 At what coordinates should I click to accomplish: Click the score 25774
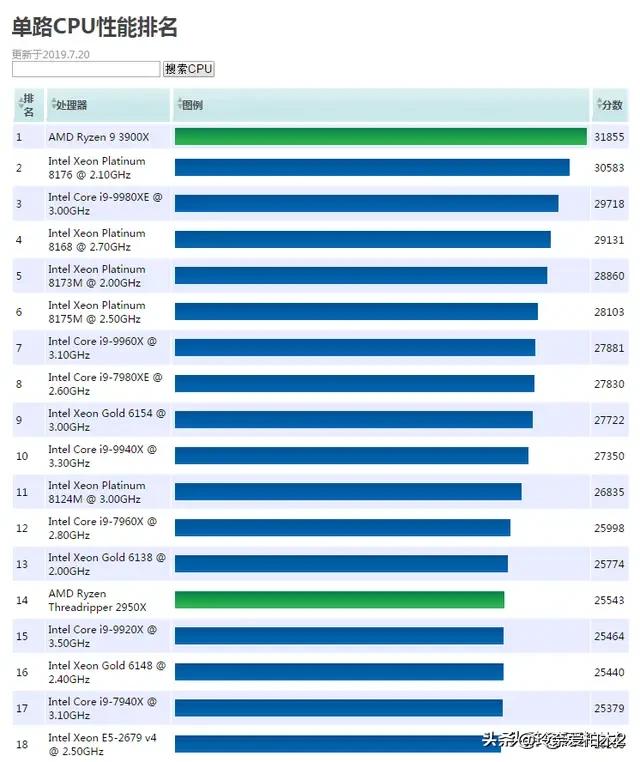[x=609, y=564]
